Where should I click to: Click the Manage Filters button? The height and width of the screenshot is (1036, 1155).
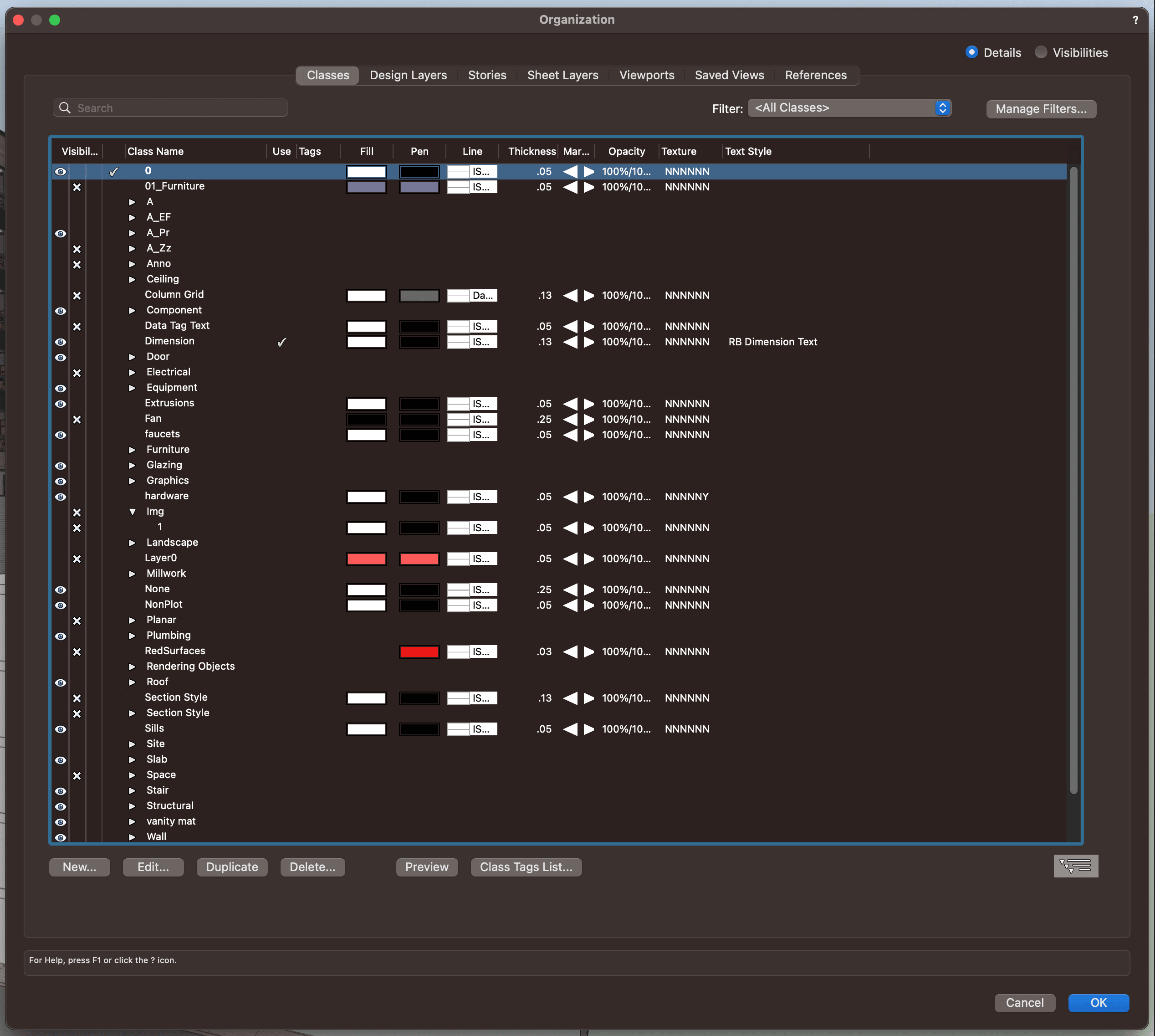click(x=1041, y=109)
